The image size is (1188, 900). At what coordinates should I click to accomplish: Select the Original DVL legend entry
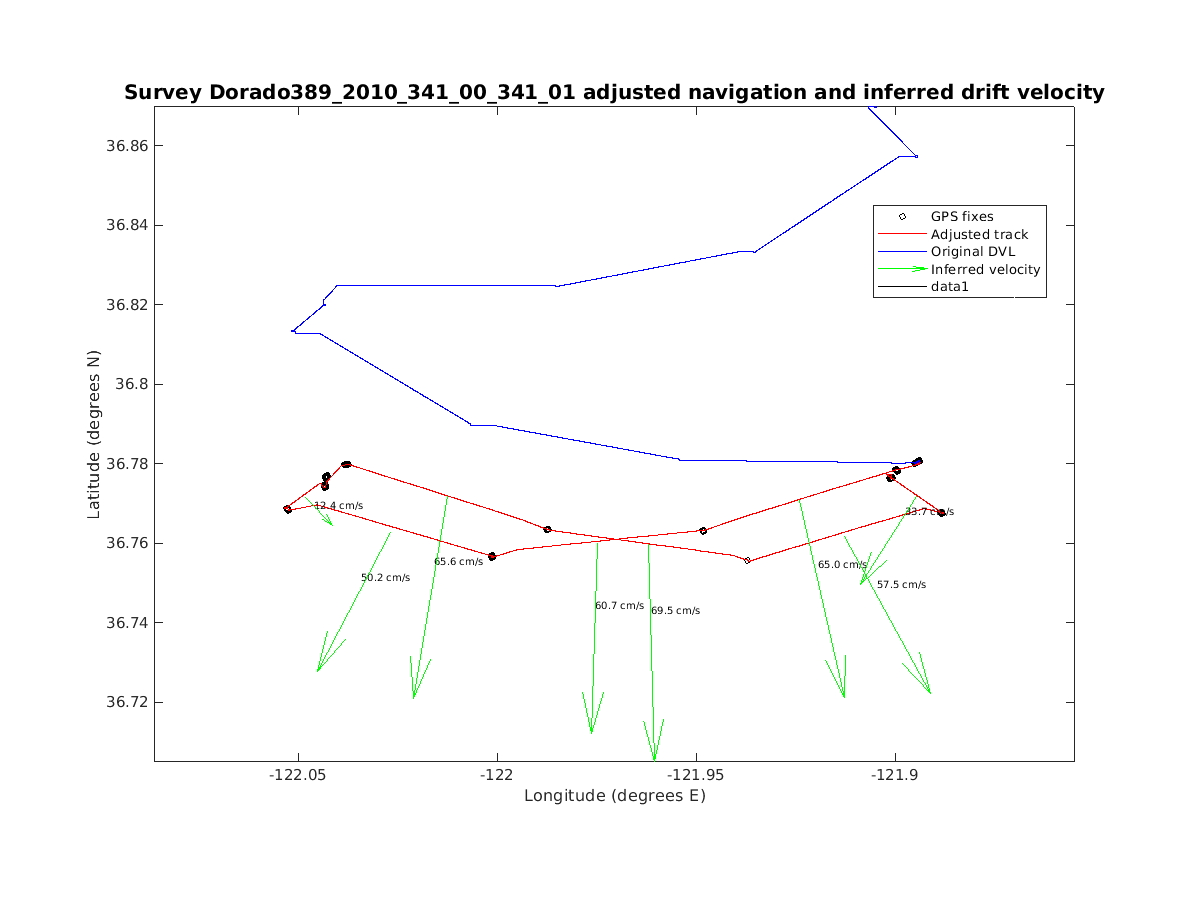point(972,252)
